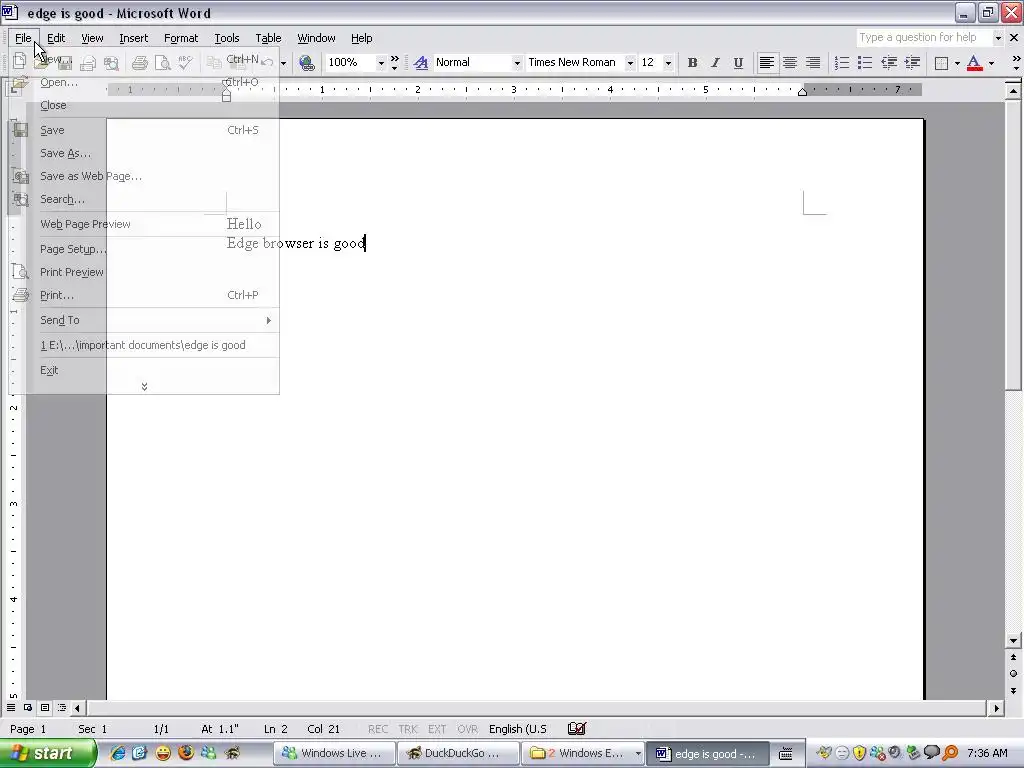Click the New Blank Document icon
The width and height of the screenshot is (1024, 768).
pos(19,61)
